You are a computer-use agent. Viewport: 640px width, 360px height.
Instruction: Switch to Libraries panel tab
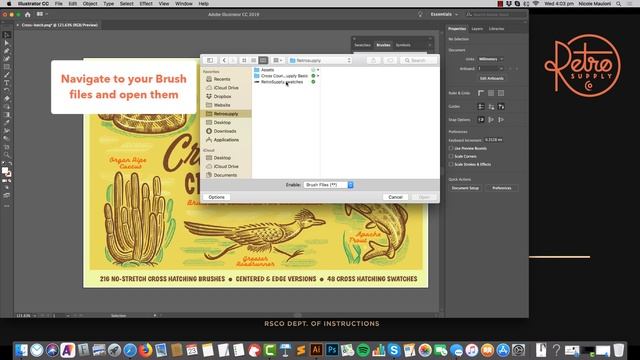click(x=496, y=29)
